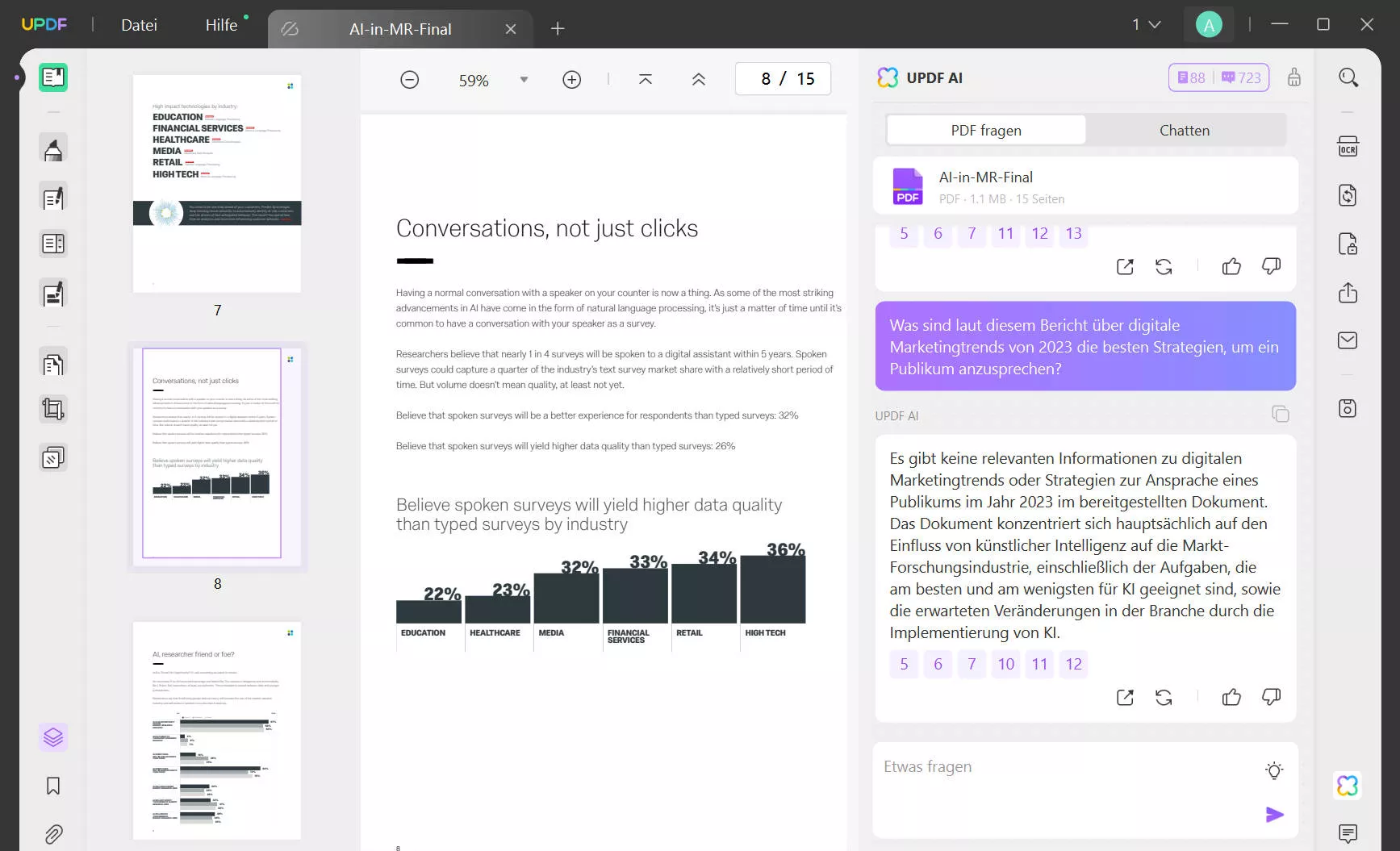Open the UPDF logo home
The image size is (1400, 851).
(x=44, y=24)
